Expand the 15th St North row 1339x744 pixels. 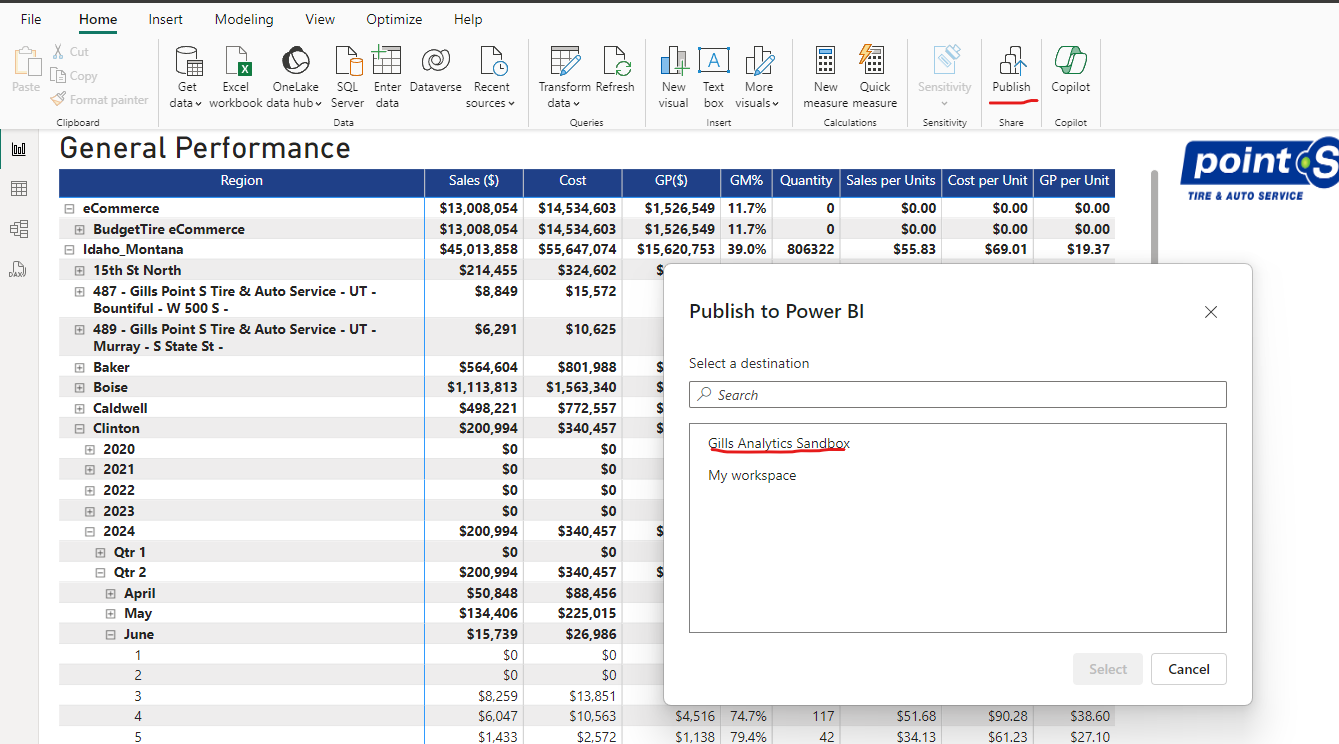click(80, 271)
